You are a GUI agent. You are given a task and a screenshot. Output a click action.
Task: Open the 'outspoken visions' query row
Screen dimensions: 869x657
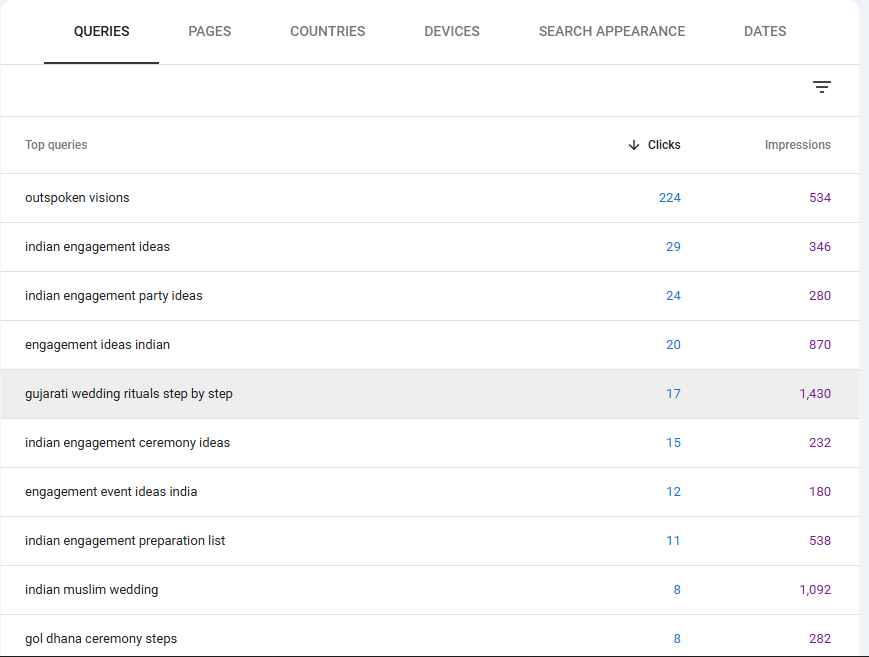(77, 198)
